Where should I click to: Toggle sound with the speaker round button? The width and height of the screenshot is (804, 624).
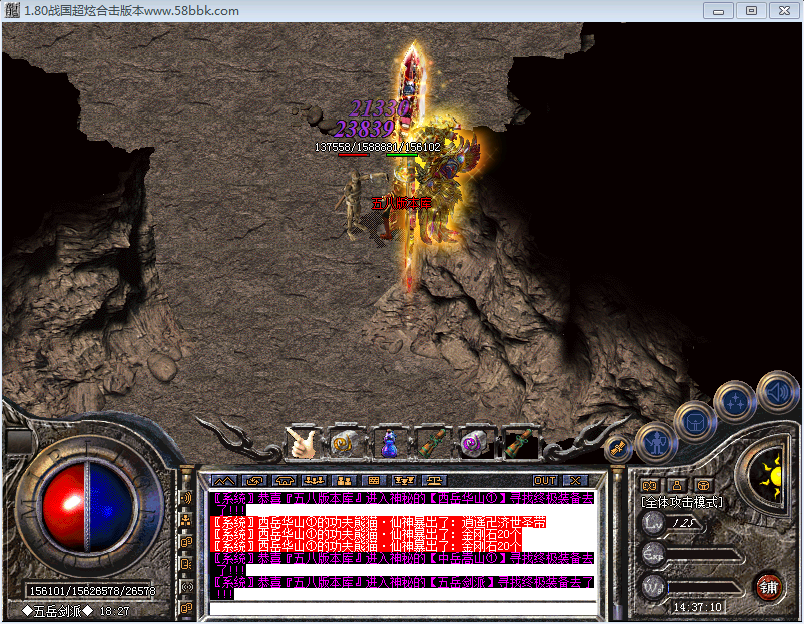(778, 392)
